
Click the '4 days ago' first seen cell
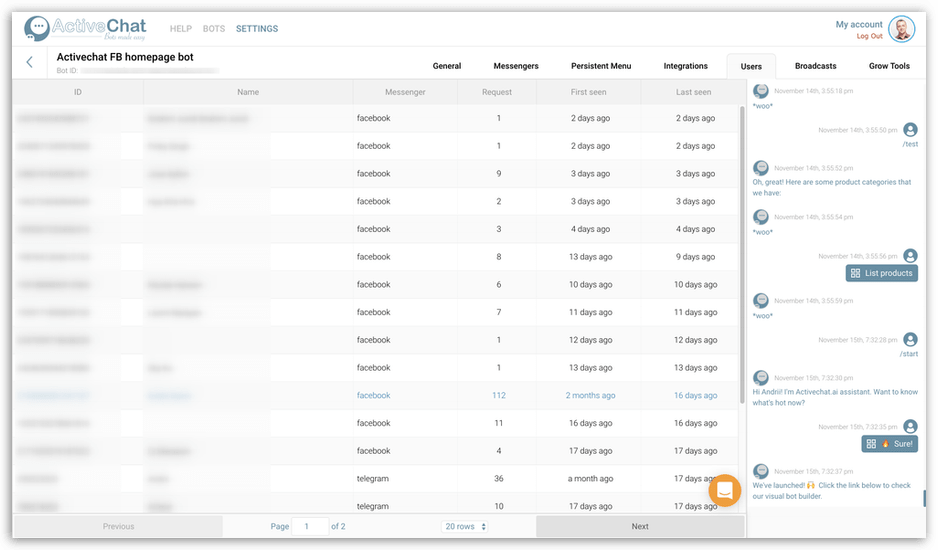coord(590,229)
